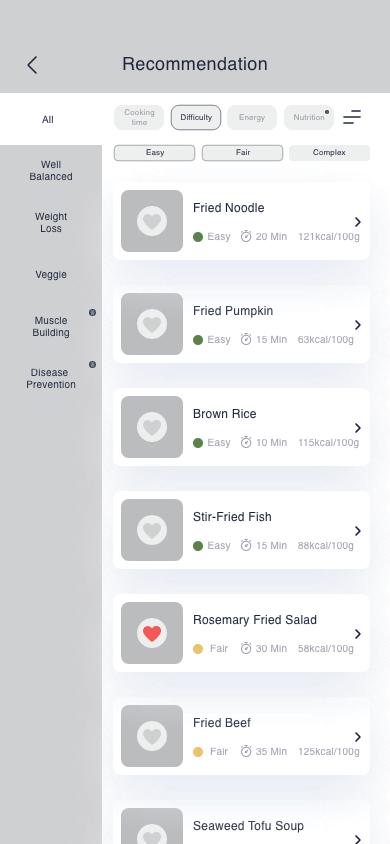Favorite the Fried Beef heart icon
Screen dimensions: 390x844
tap(152, 736)
